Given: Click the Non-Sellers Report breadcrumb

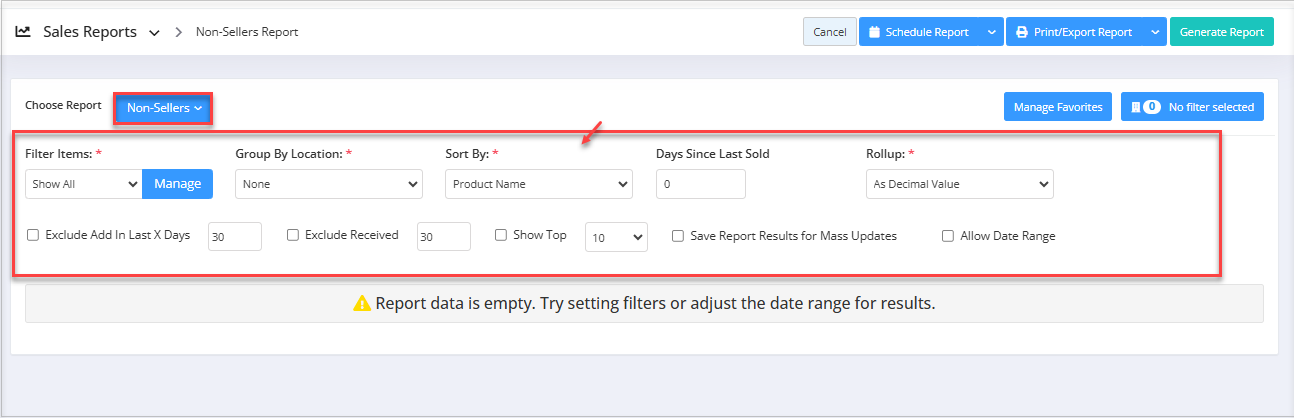Looking at the screenshot, I should click(247, 32).
